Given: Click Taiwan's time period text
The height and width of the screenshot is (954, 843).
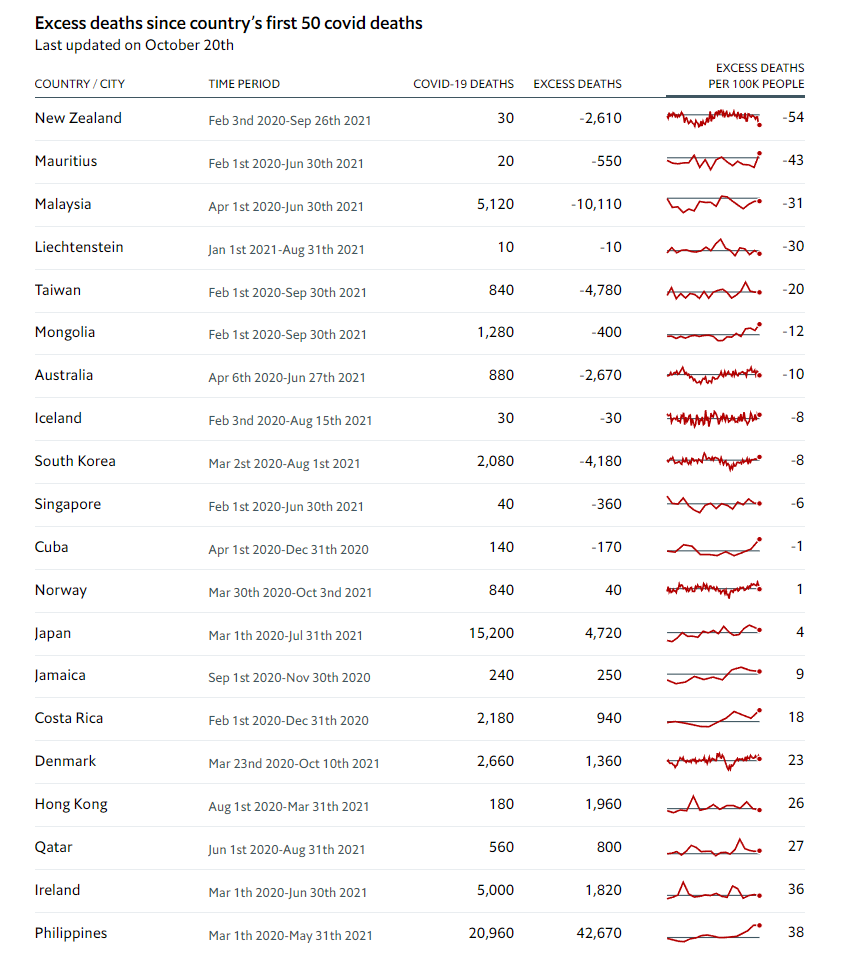Looking at the screenshot, I should pos(287,292).
